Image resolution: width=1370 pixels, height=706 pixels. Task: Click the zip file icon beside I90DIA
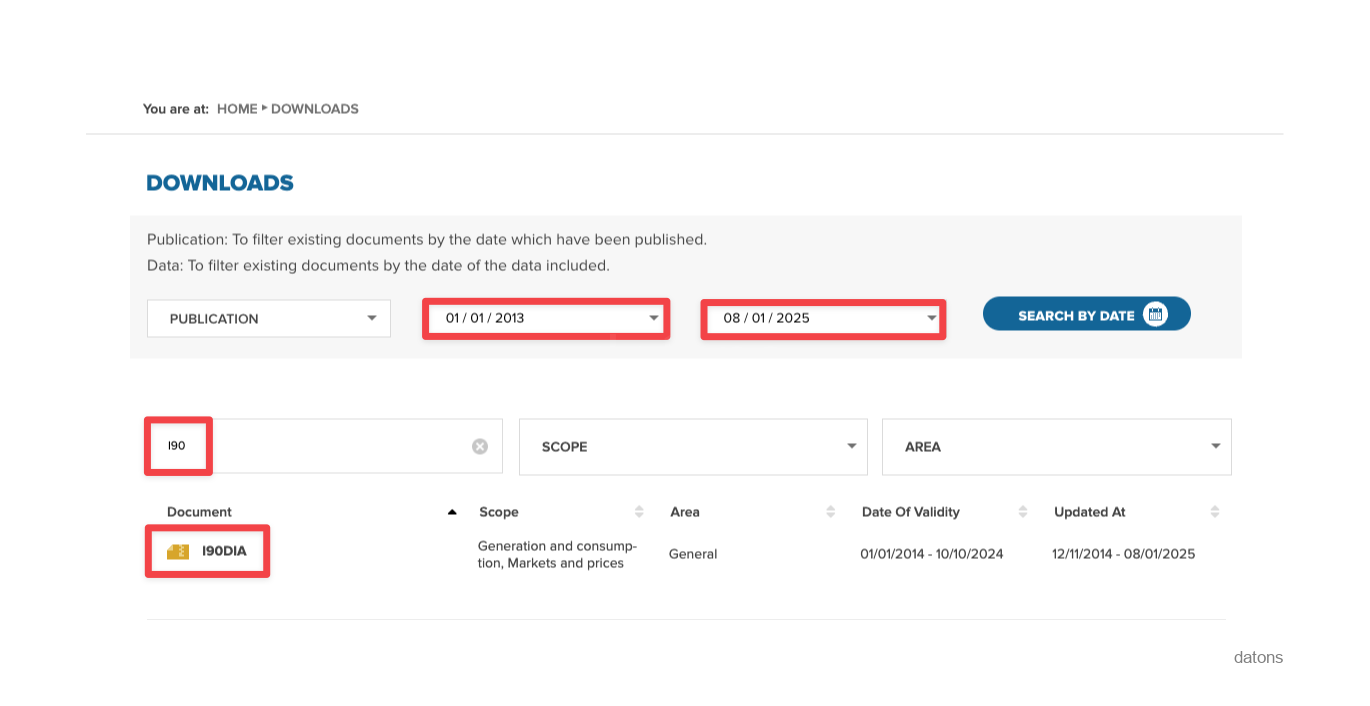(x=177, y=551)
